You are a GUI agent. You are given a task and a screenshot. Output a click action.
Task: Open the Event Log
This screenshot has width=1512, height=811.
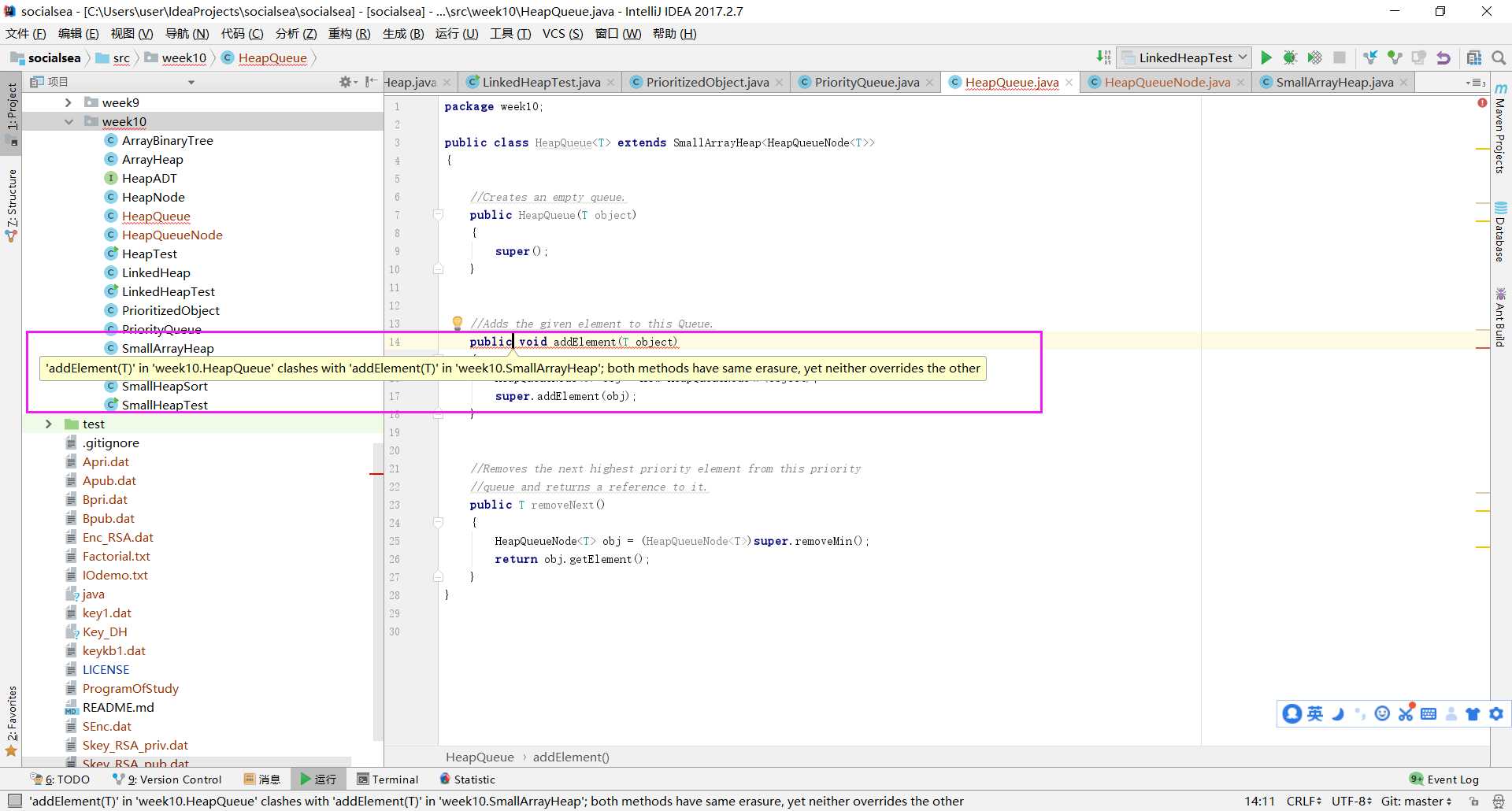(1444, 780)
